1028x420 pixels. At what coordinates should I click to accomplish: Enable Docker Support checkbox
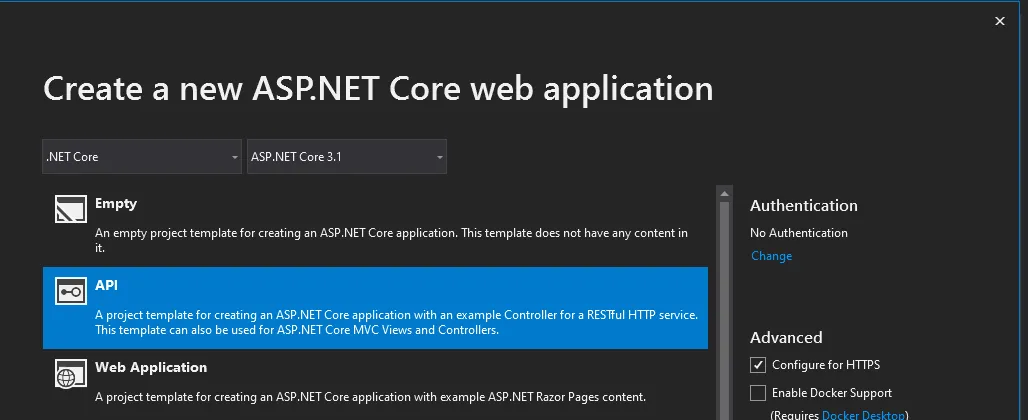[758, 393]
